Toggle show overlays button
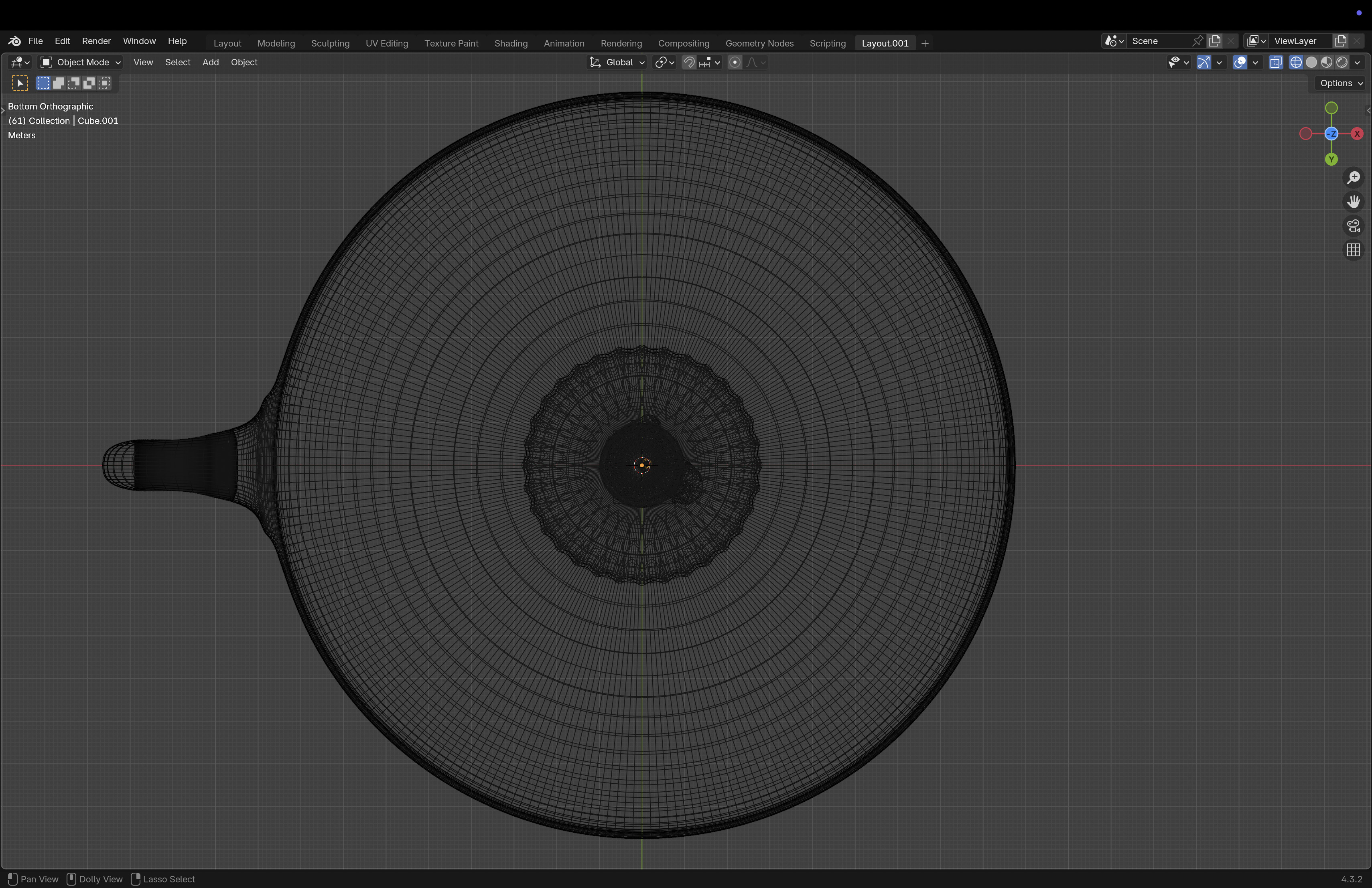Image resolution: width=1372 pixels, height=888 pixels. (x=1240, y=62)
